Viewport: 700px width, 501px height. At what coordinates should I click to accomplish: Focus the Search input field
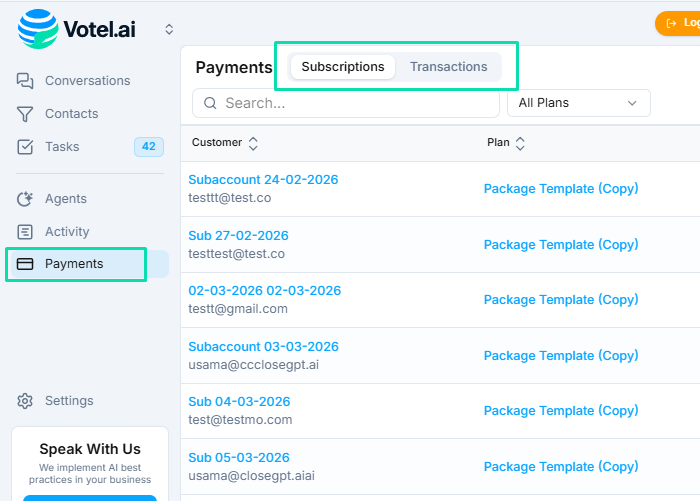click(355, 103)
